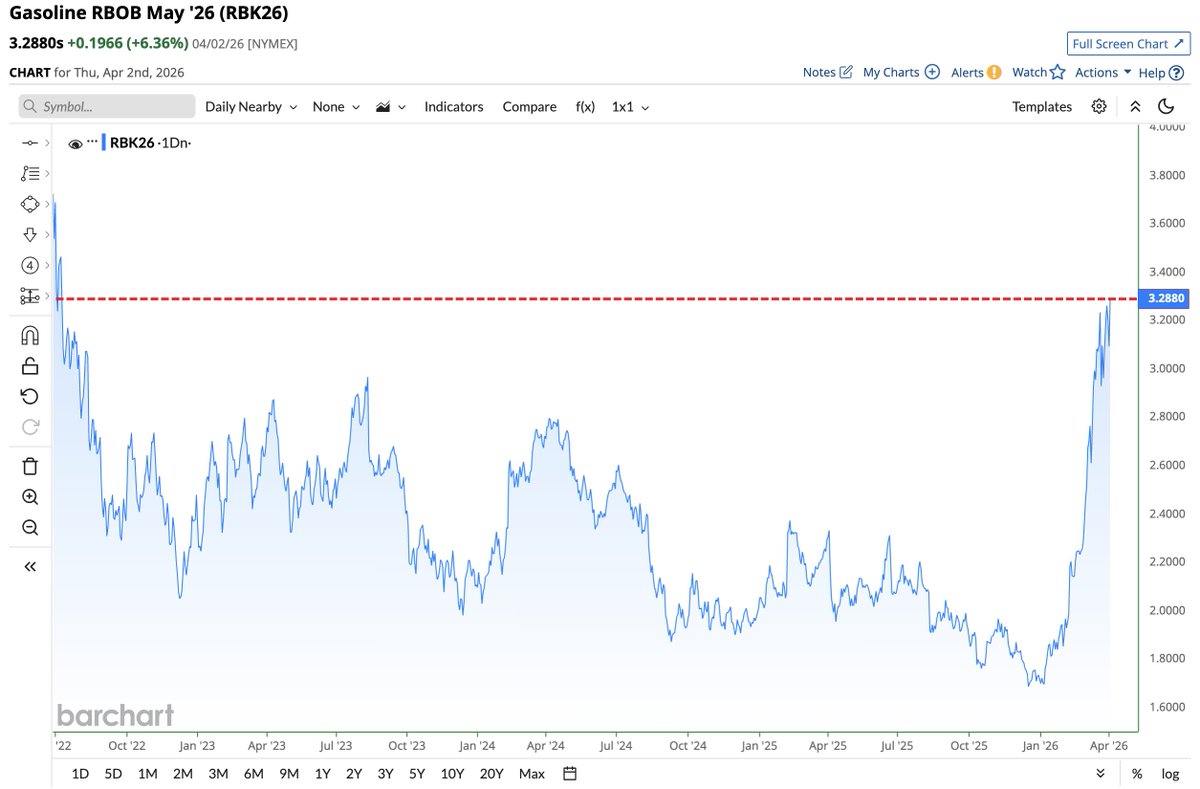1200x789 pixels.
Task: Click the undo icon
Action: click(30, 396)
